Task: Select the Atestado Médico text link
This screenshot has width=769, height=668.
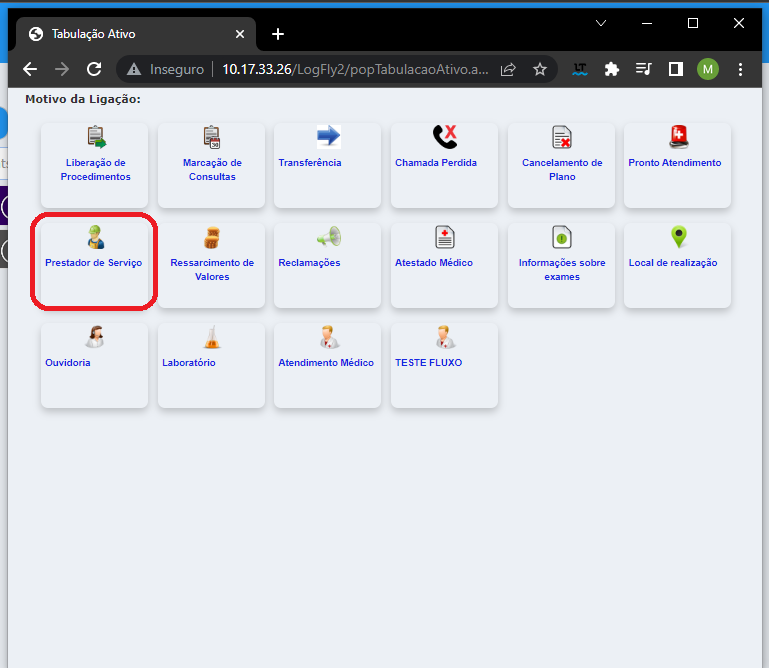Action: 434,263
